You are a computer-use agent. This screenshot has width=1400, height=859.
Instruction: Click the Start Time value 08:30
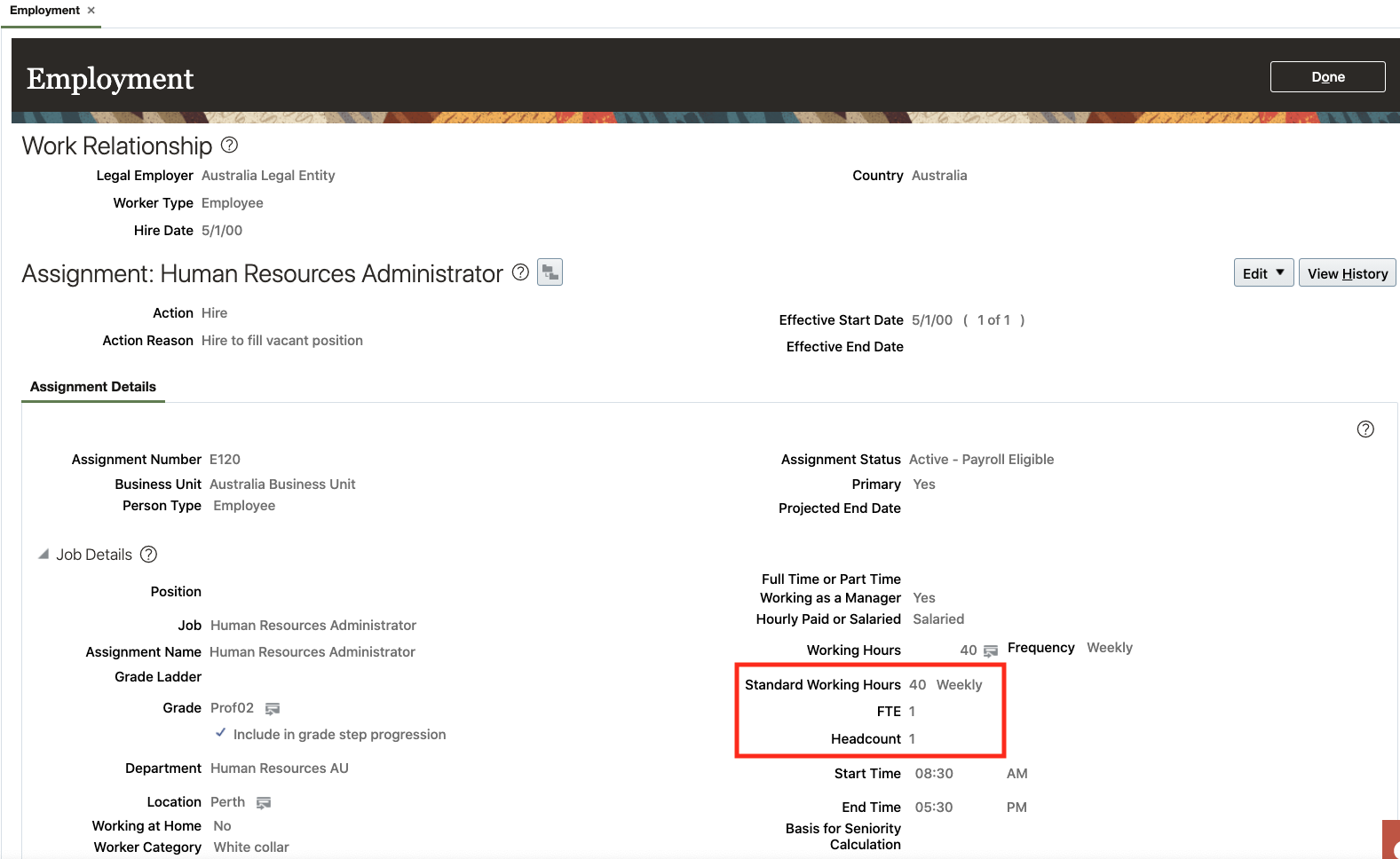click(x=934, y=774)
